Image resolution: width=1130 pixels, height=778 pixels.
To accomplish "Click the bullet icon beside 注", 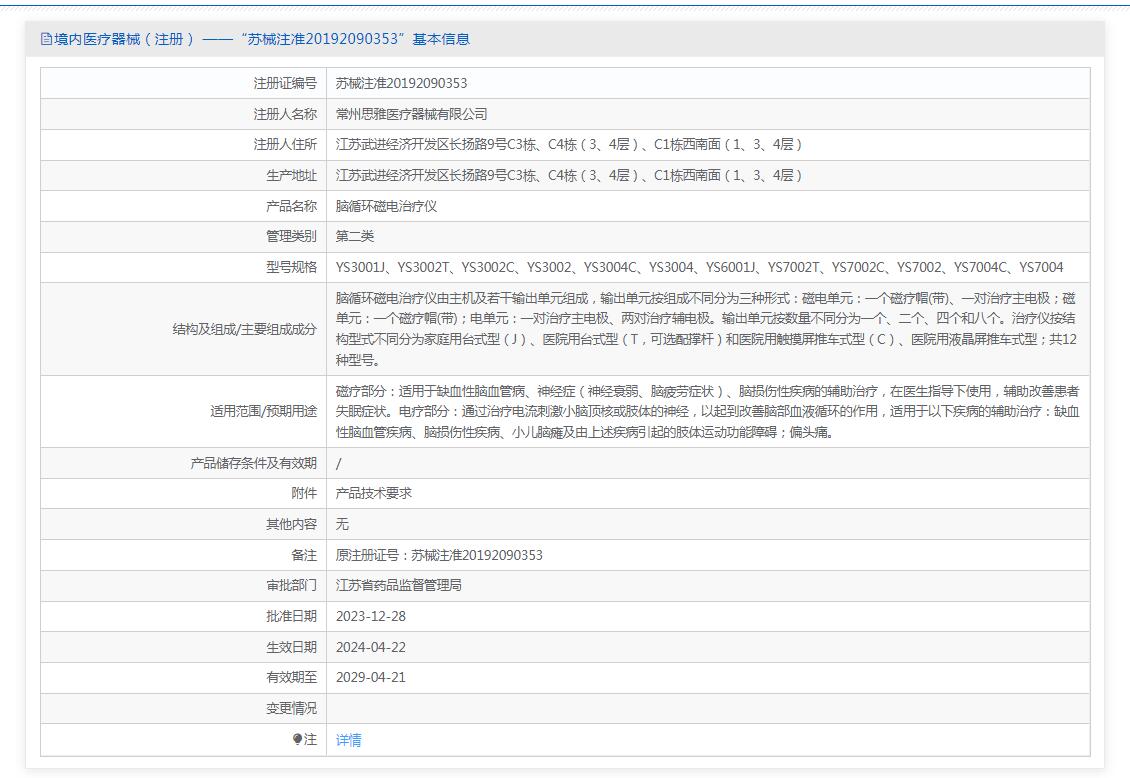I will pyautogui.click(x=297, y=740).
